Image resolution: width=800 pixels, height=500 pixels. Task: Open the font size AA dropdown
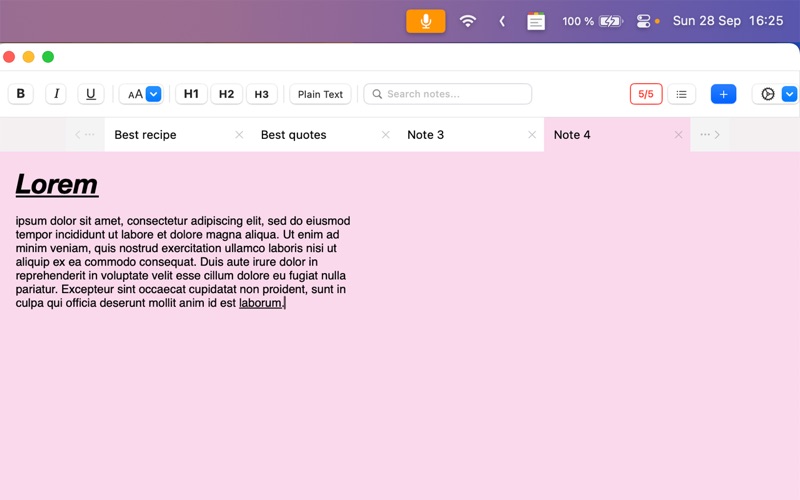[141, 94]
